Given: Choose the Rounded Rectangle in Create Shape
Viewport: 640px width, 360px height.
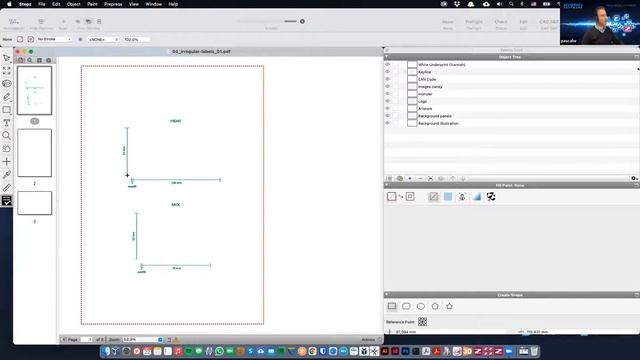Looking at the screenshot, I should pyautogui.click(x=406, y=306).
